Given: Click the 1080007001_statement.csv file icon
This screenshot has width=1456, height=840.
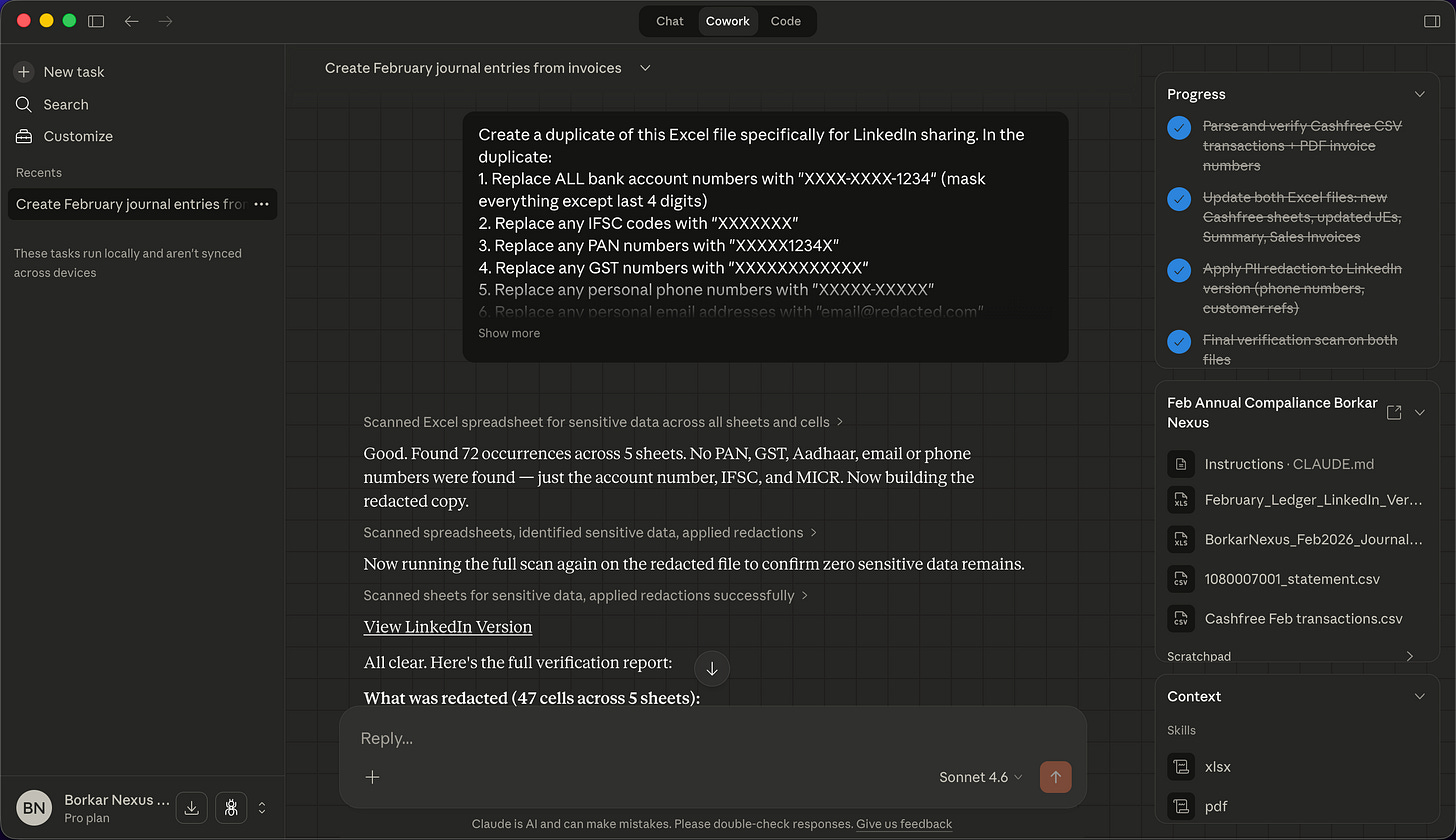Looking at the screenshot, I should pos(1181,579).
